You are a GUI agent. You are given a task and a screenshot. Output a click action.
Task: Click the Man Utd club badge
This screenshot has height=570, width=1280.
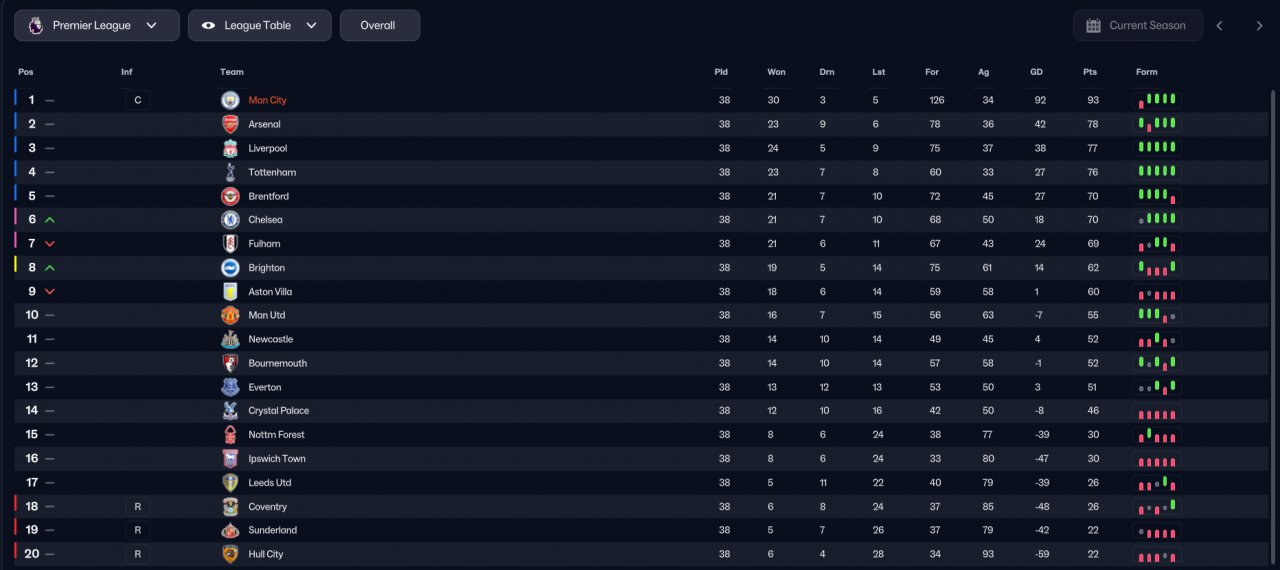coord(230,315)
